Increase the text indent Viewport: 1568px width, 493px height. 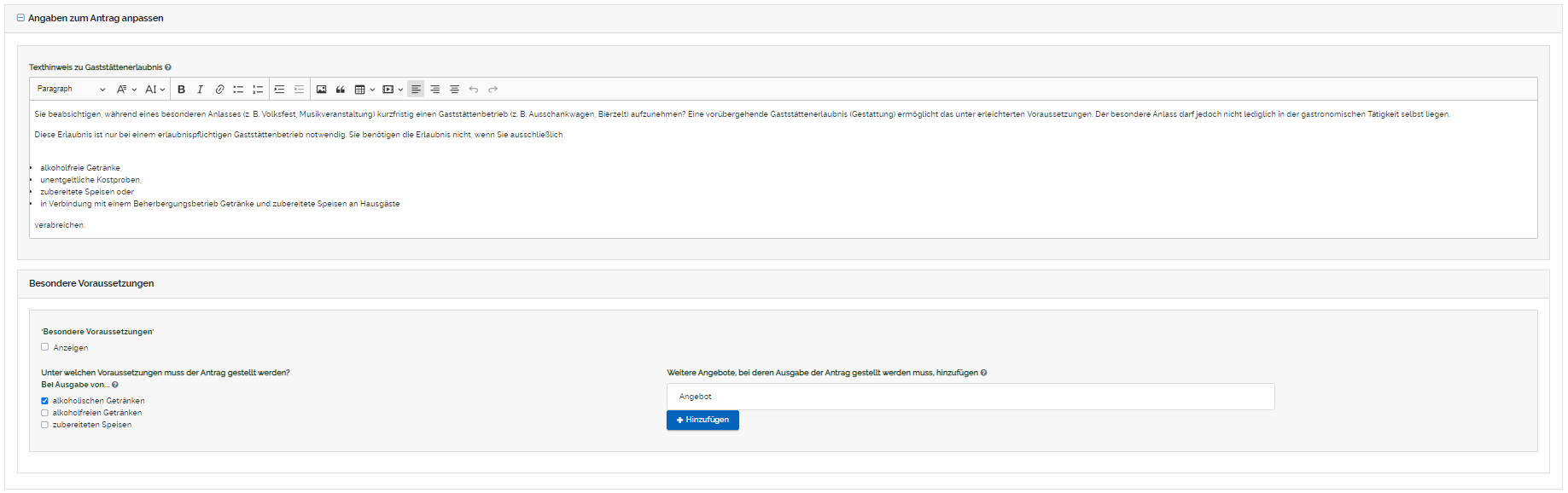(279, 90)
